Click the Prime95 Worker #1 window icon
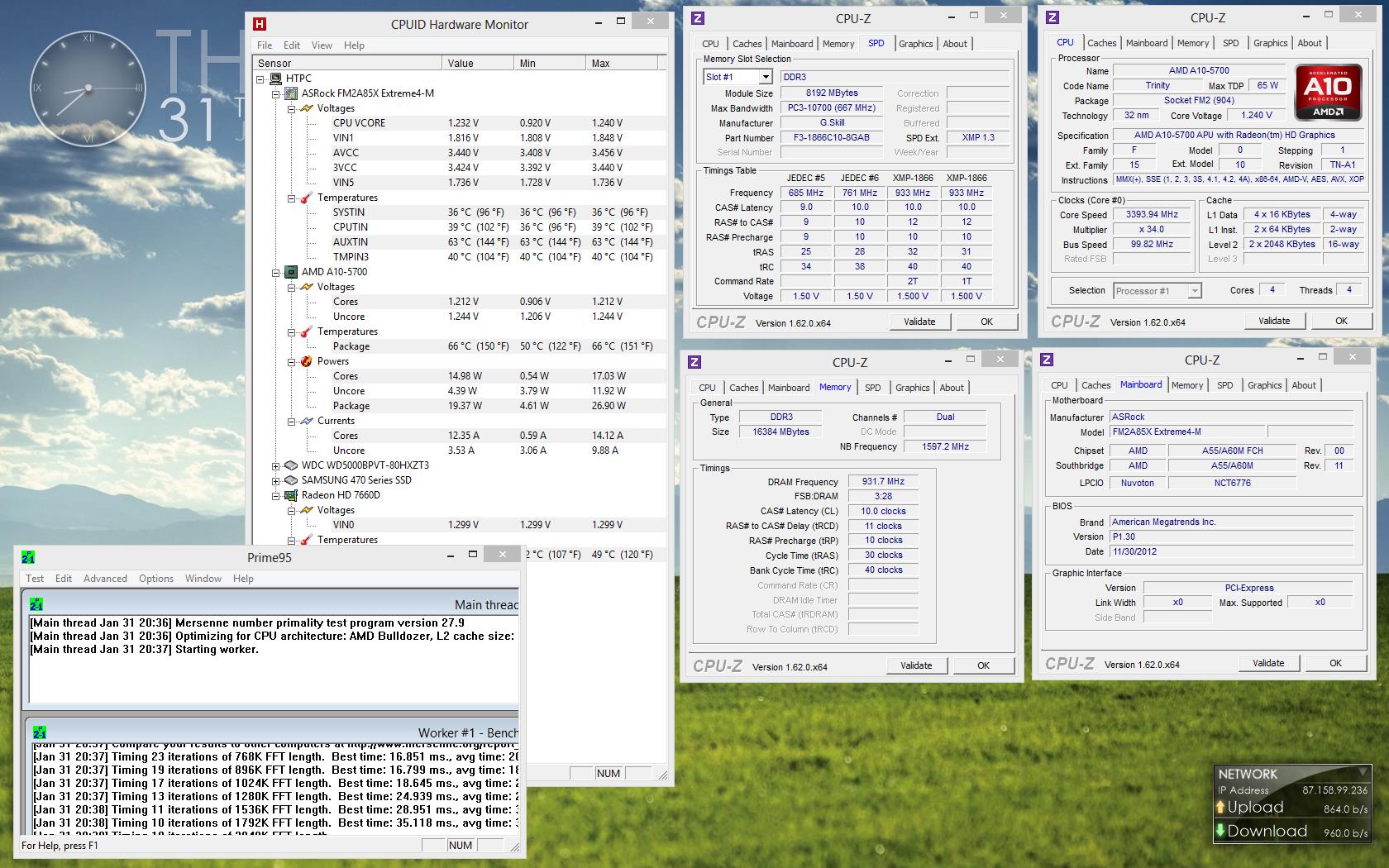Screen dimensions: 1389x868 coord(40,732)
